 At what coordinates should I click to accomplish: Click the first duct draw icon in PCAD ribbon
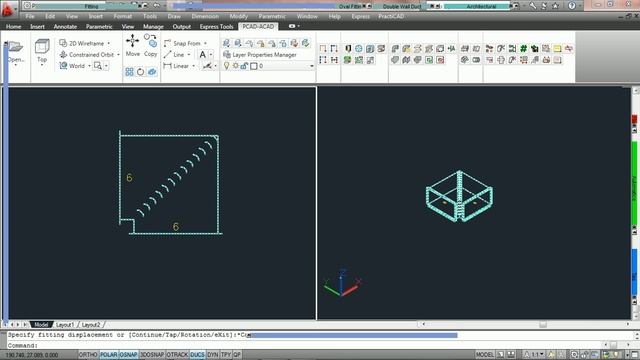click(x=323, y=49)
